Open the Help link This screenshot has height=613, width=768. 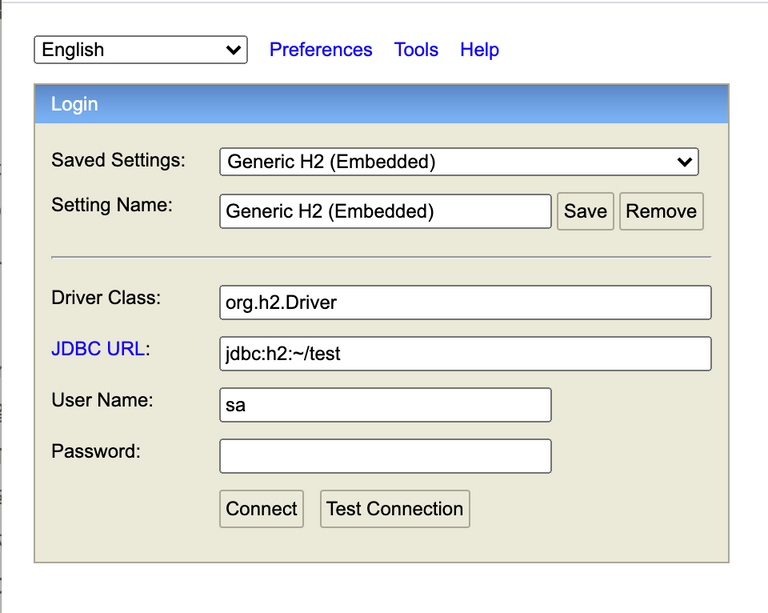coord(480,49)
